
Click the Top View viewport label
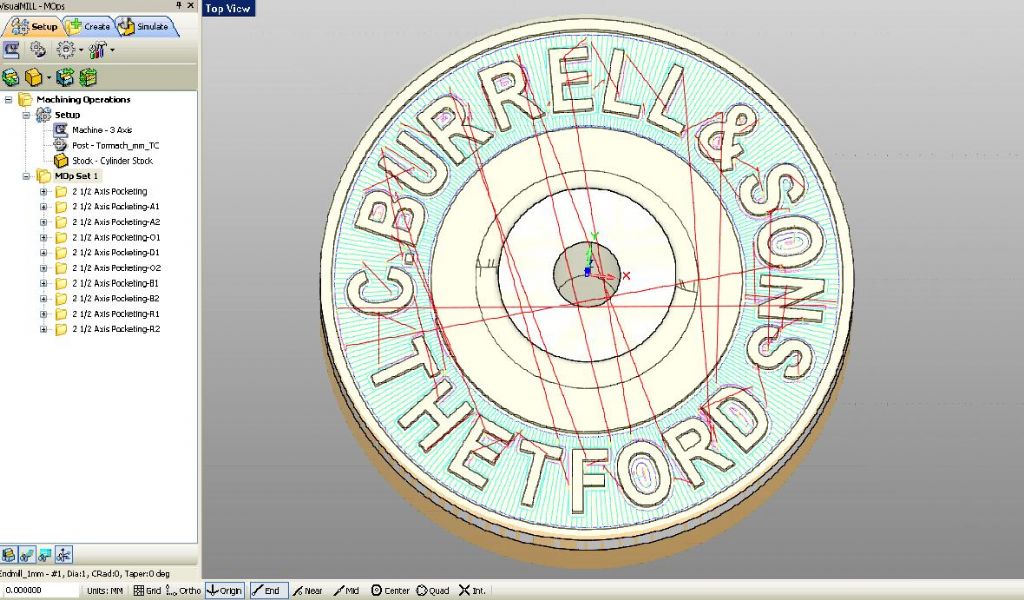(228, 8)
